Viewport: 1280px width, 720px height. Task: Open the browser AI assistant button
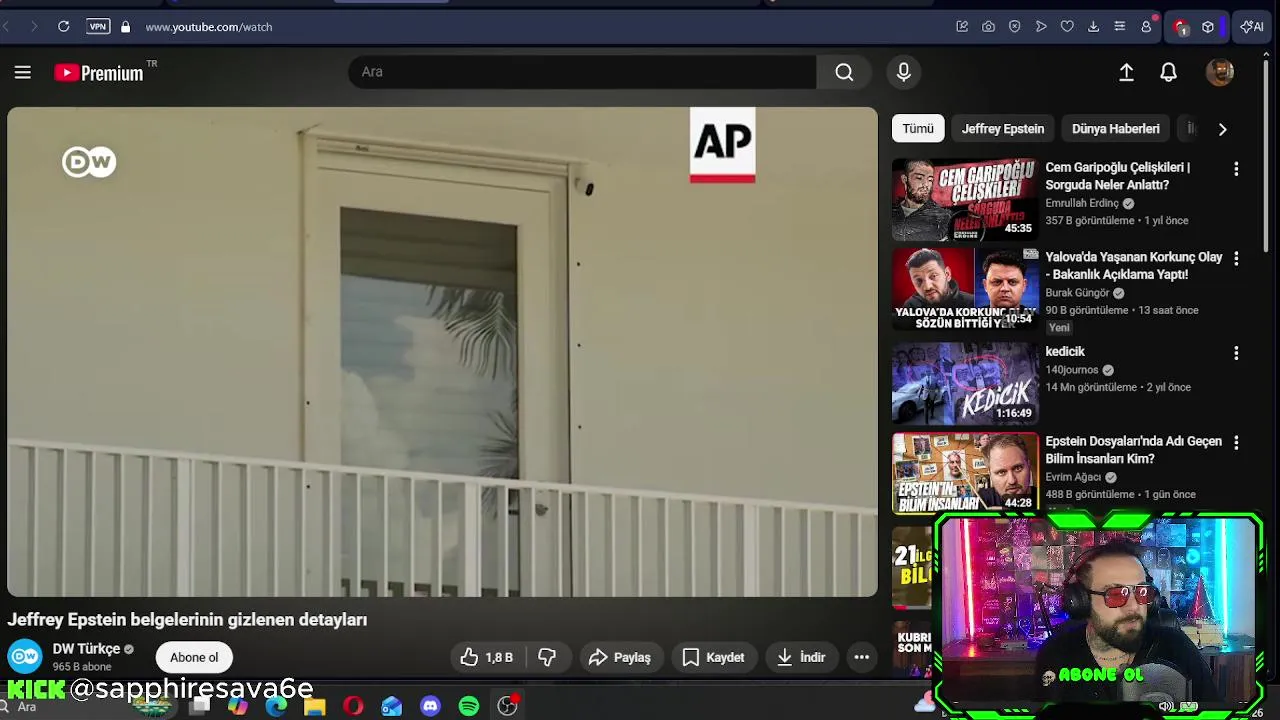tap(1252, 27)
